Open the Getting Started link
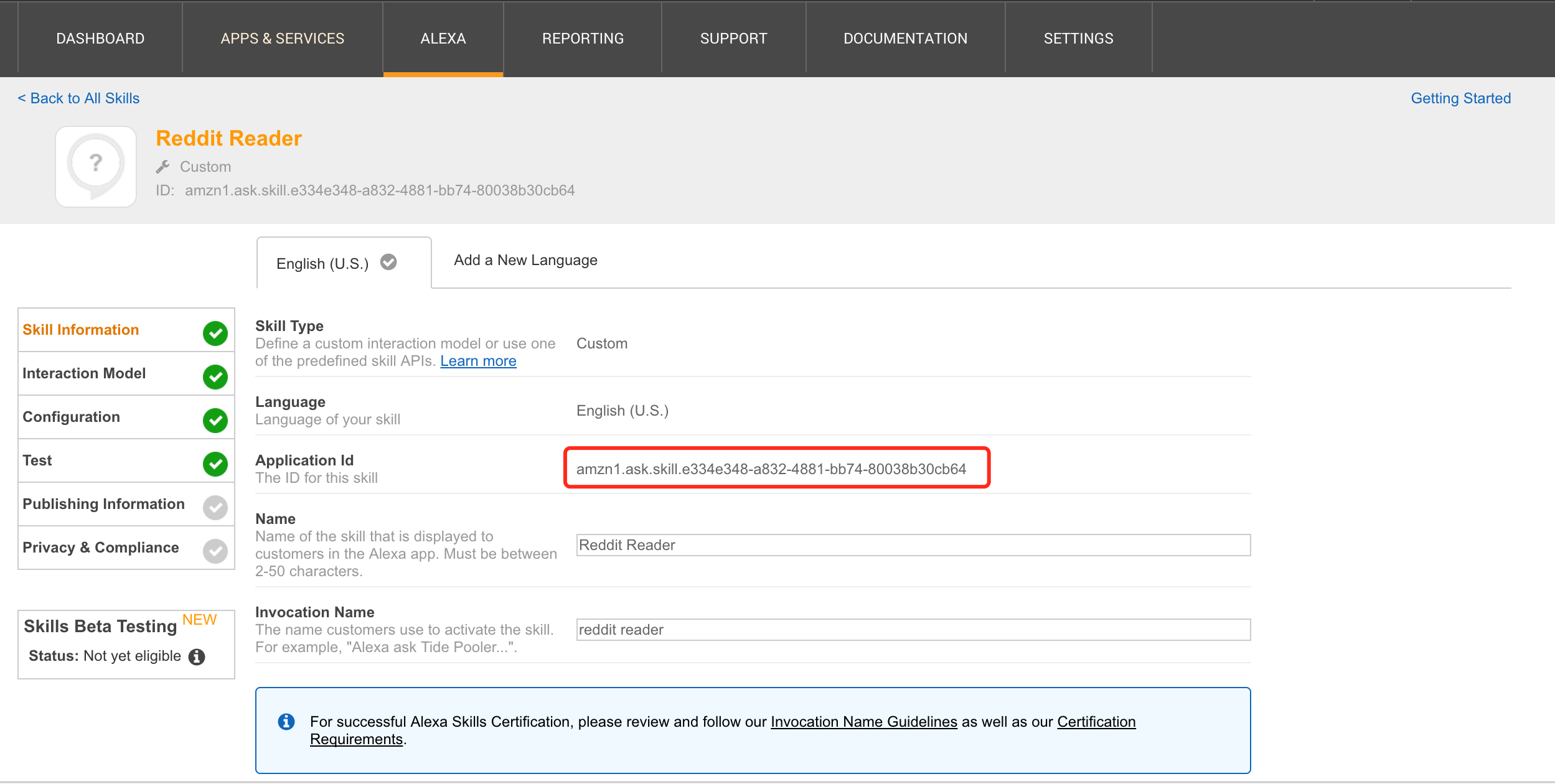Screen dimensions: 1555x784 tap(1460, 98)
